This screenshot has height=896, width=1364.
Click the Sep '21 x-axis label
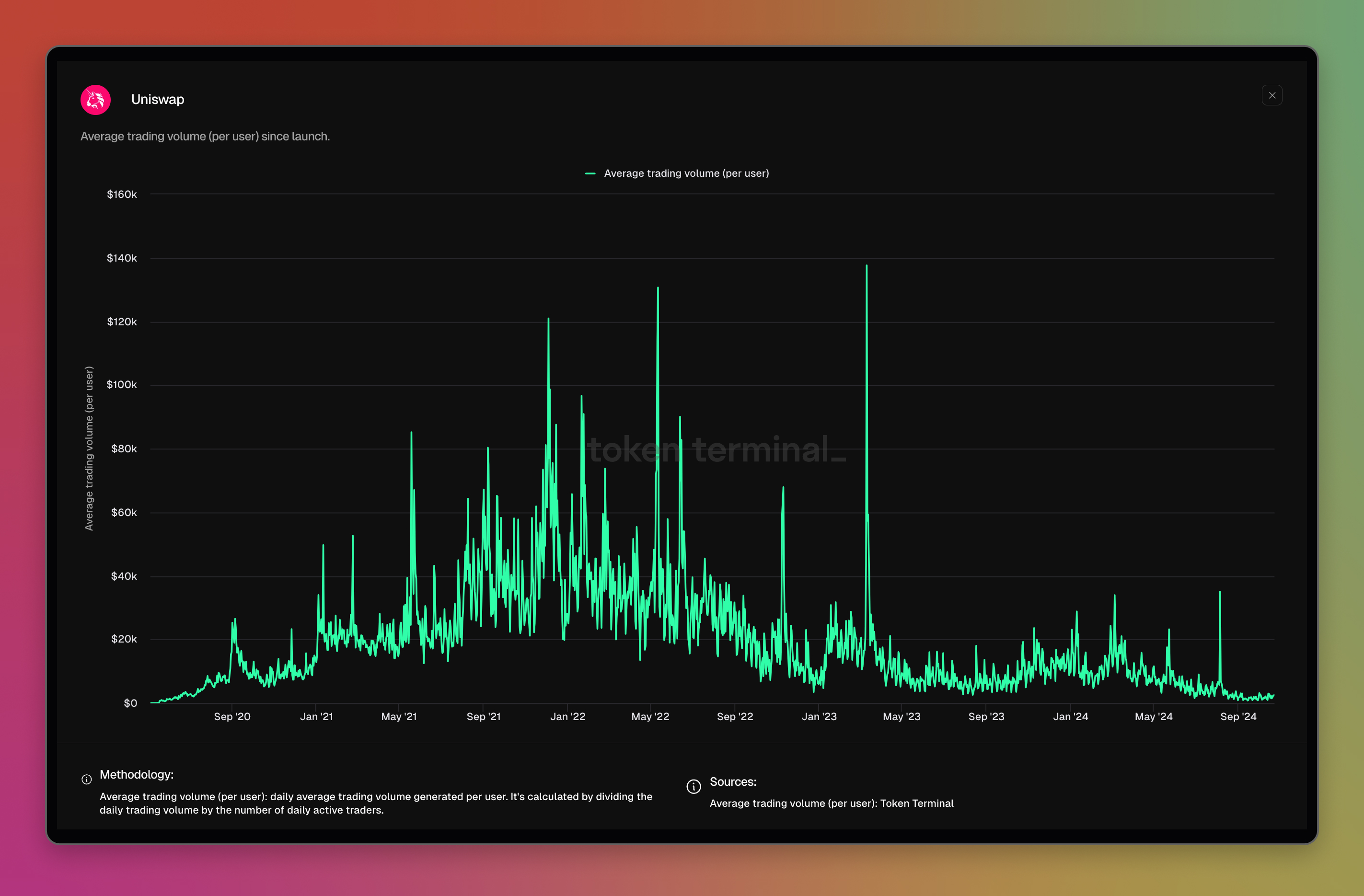tap(484, 716)
